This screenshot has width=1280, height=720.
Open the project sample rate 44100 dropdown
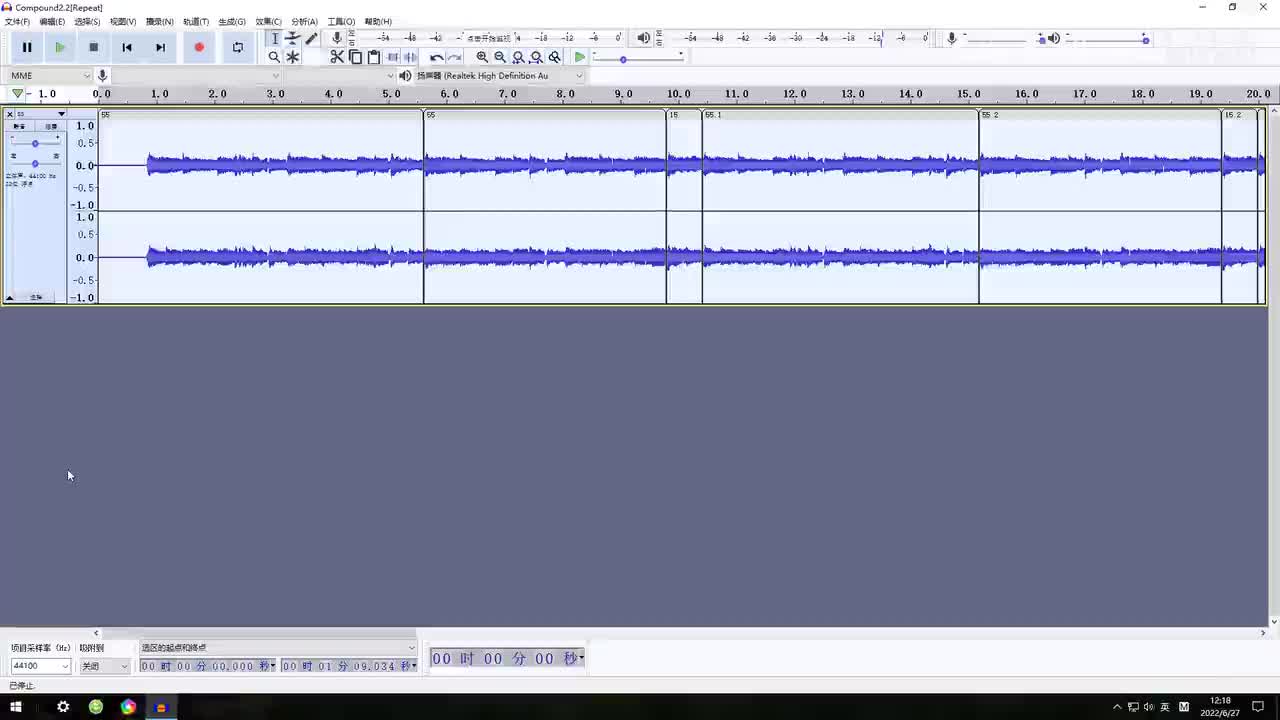pyautogui.click(x=40, y=666)
